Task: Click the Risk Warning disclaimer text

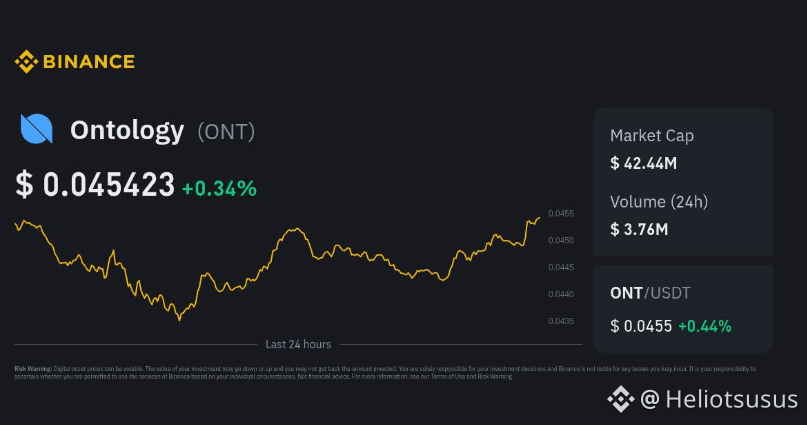Action: click(385, 373)
